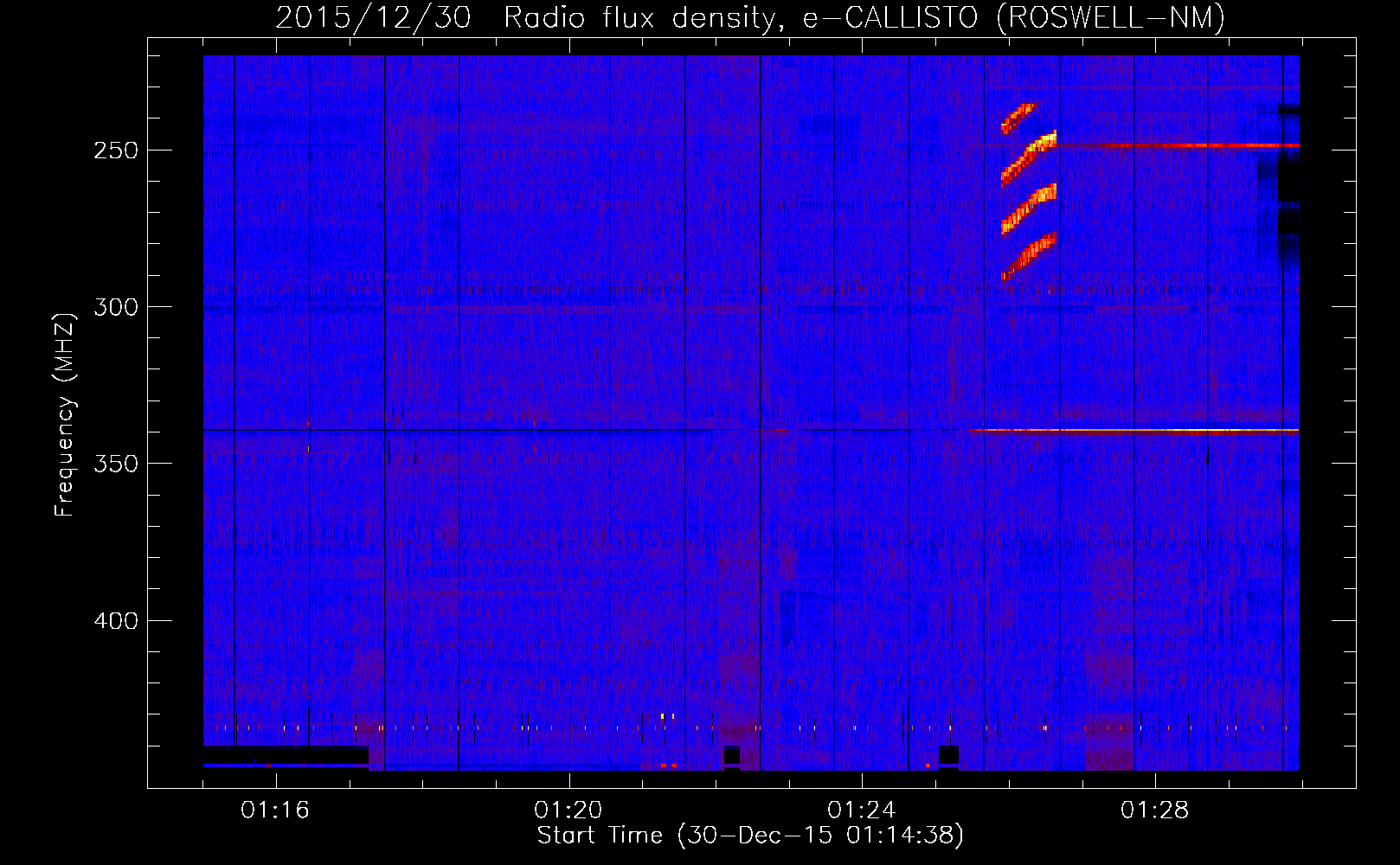
Task: Click the topmost drifting burst stripe near 240 MHz
Action: click(1018, 118)
